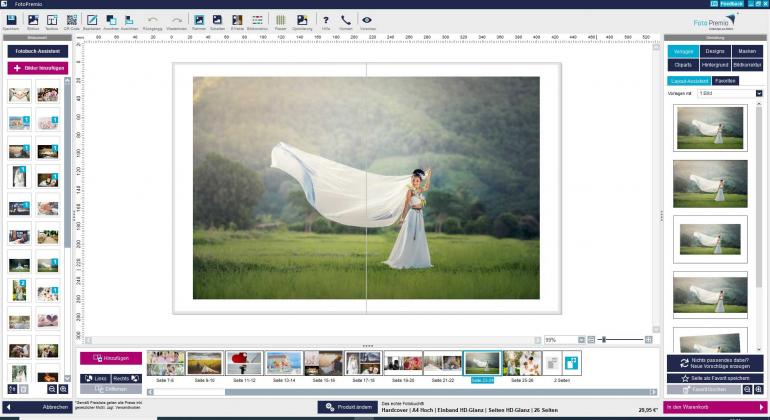Screen dimensions: 770x420
Task: Click the Optimierung toolbar icon
Action: [x=302, y=20]
